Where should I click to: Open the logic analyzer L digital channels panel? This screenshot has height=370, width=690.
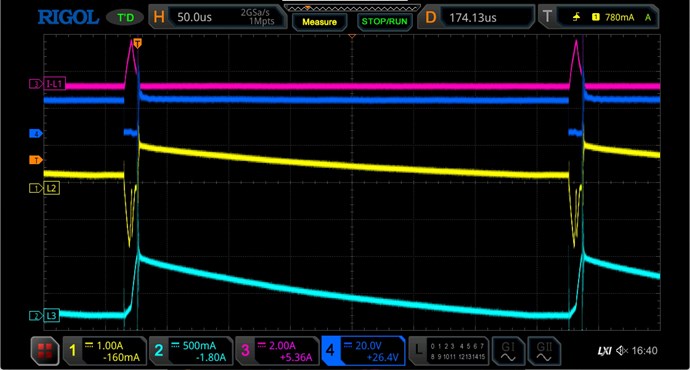pyautogui.click(x=448, y=351)
